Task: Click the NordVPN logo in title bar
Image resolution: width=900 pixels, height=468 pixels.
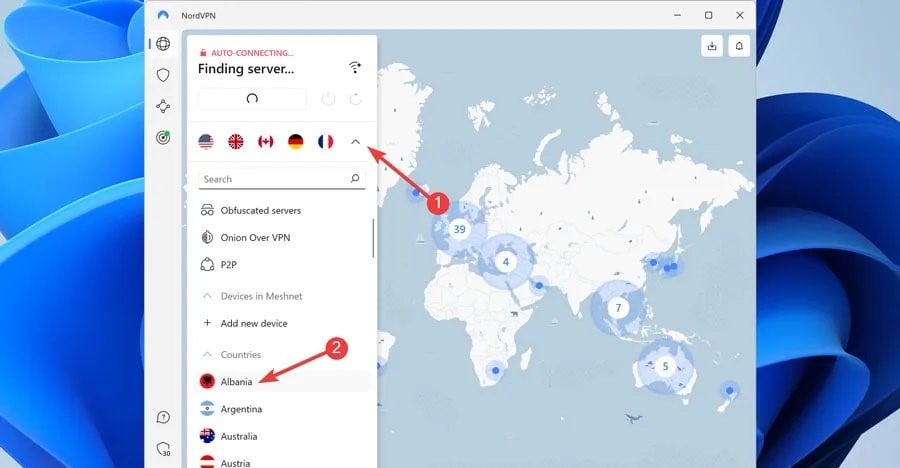Action: point(163,15)
